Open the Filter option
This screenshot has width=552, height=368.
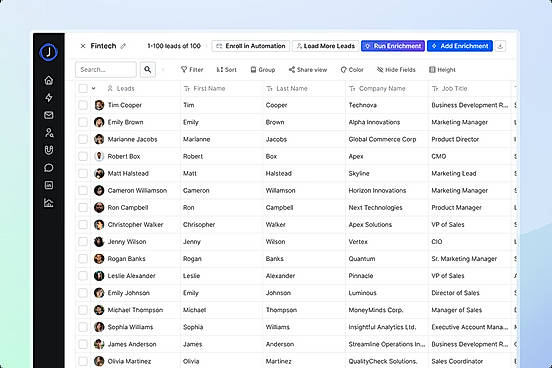[x=192, y=70]
